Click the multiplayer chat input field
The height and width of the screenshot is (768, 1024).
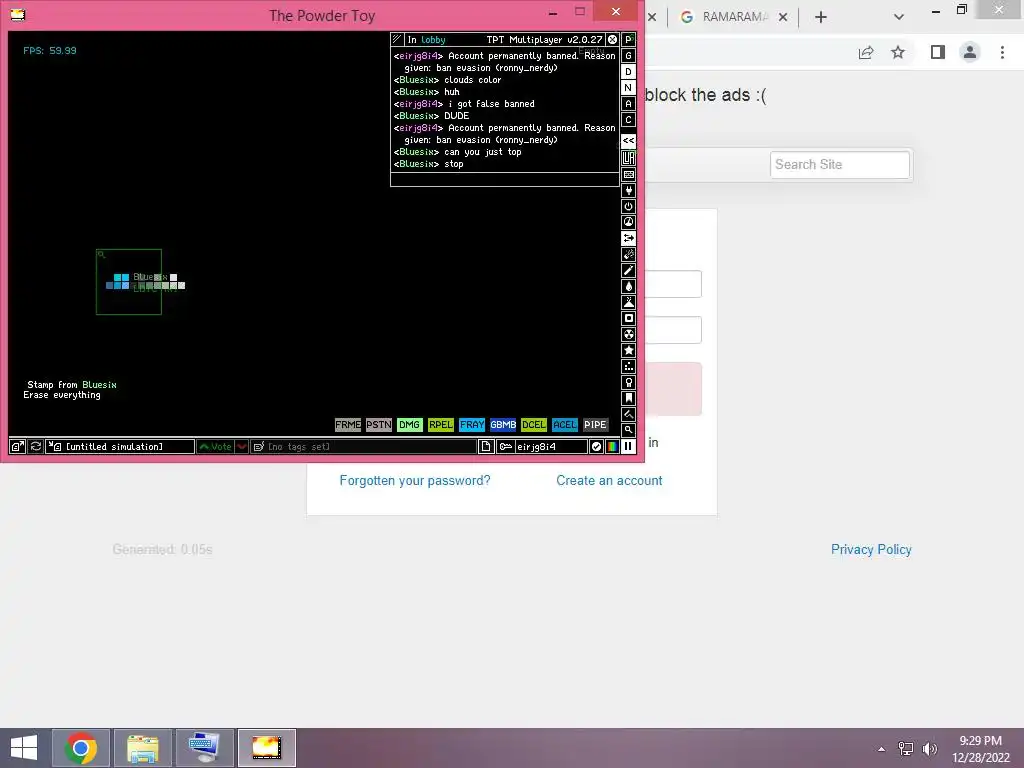point(505,180)
